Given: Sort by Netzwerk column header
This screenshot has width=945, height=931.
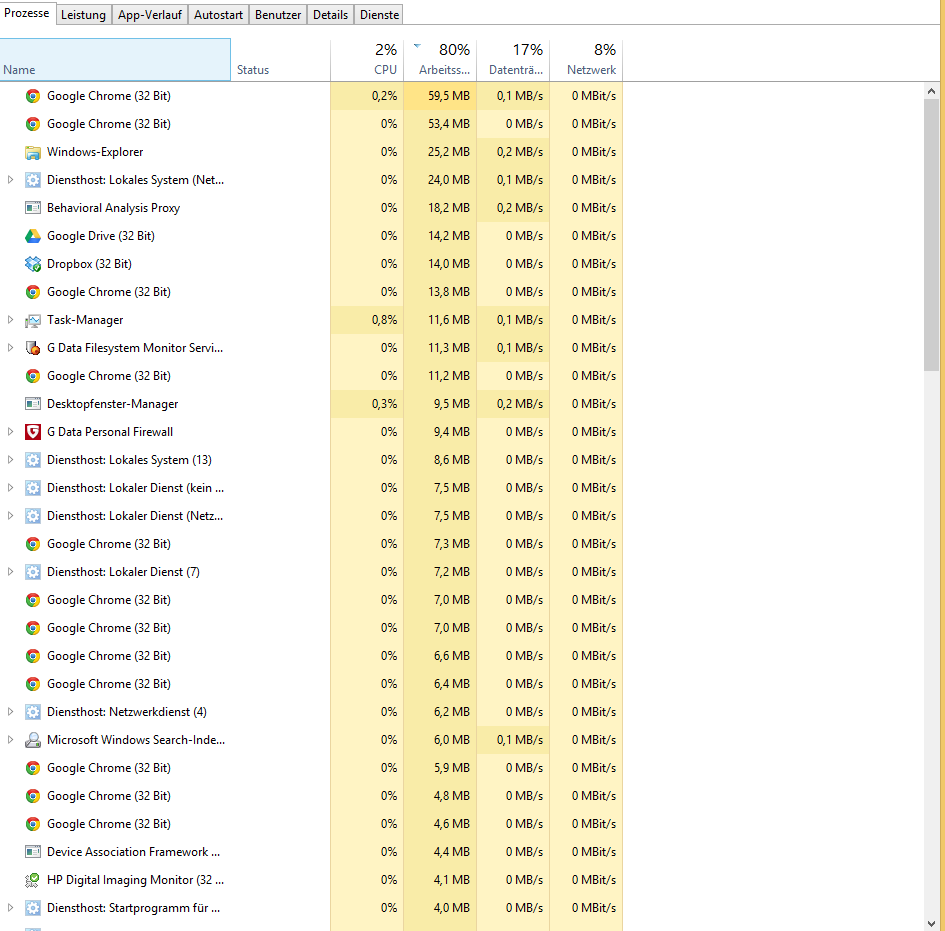Looking at the screenshot, I should point(586,60).
